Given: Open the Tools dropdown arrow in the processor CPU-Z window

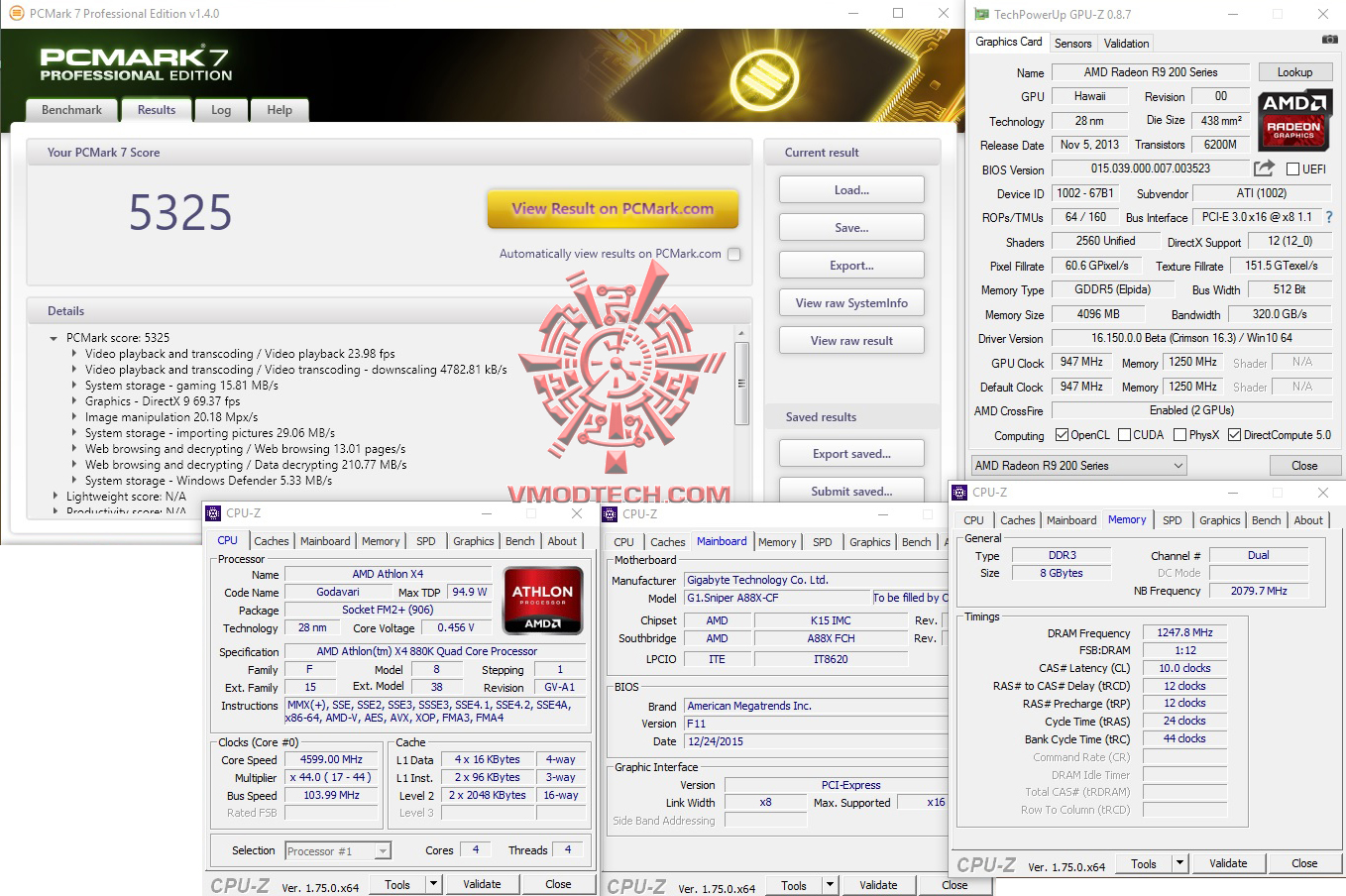Looking at the screenshot, I should 433,884.
